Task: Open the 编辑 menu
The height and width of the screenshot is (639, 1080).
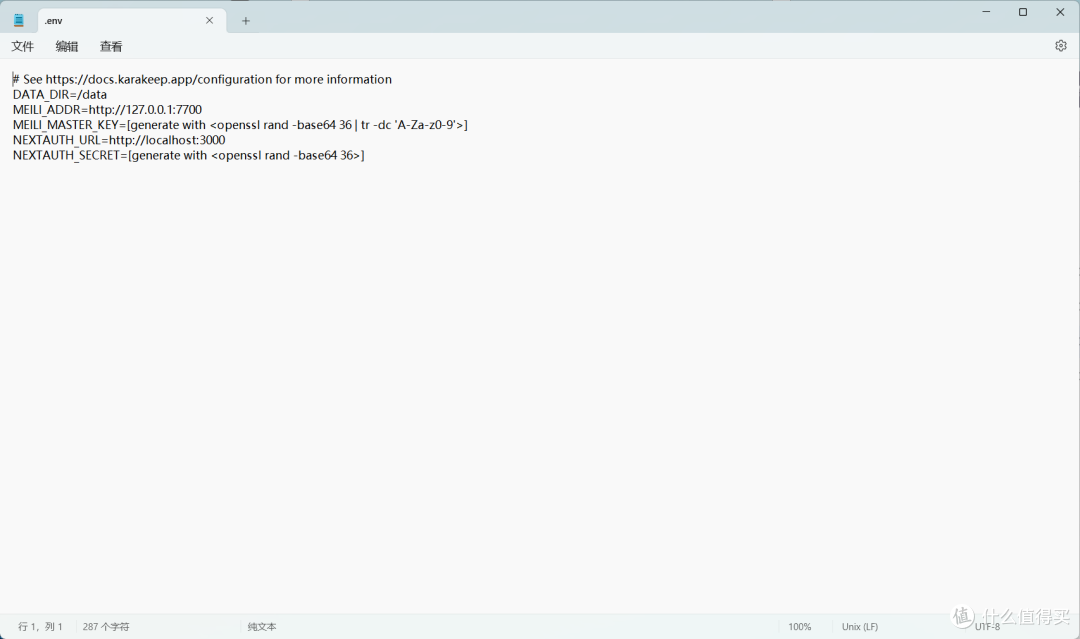Action: tap(67, 47)
